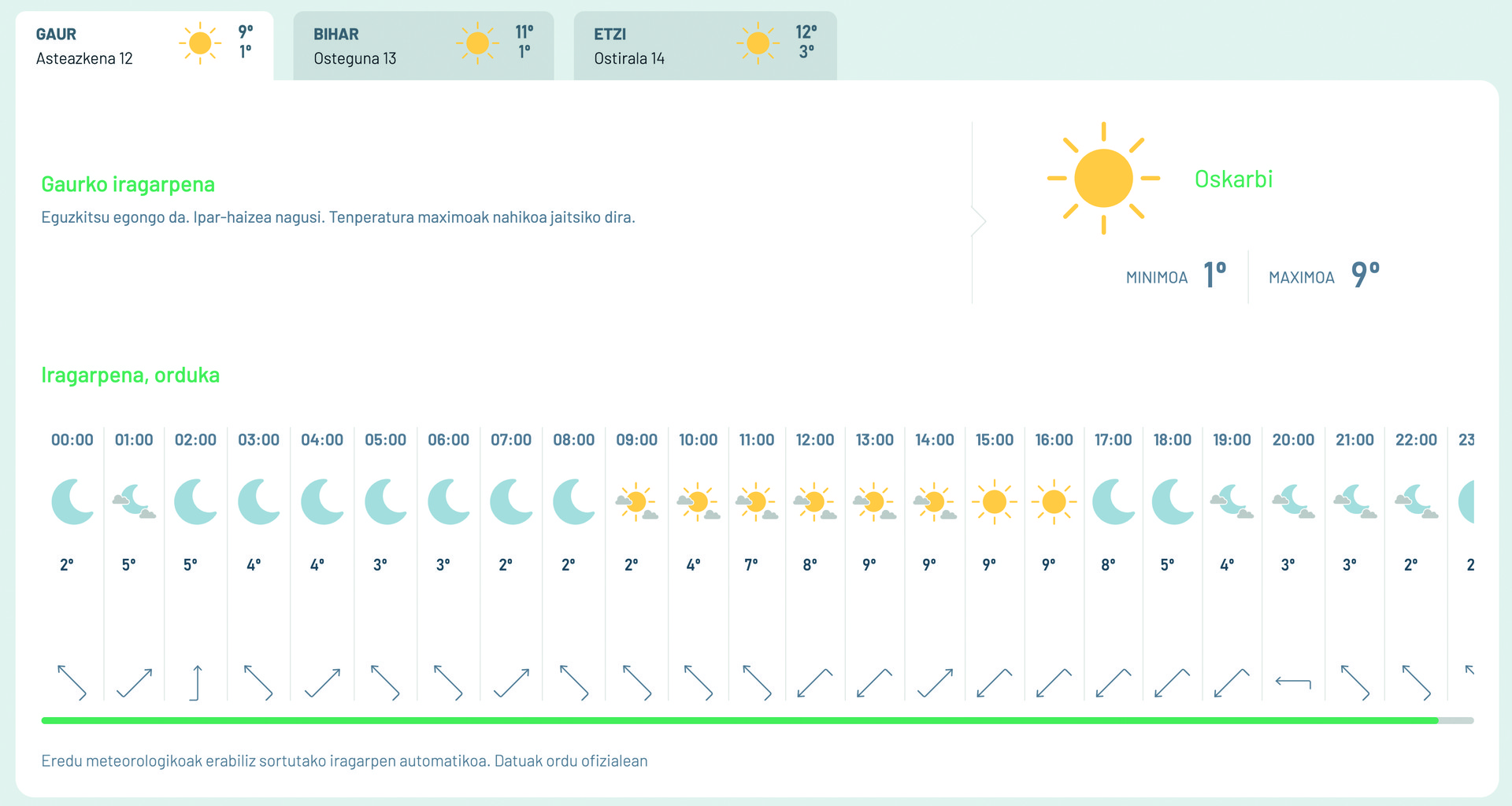Screen dimensions: 1512x806
Task: Select the GAUR Asteazkena 12 tab
Action: coord(144,46)
